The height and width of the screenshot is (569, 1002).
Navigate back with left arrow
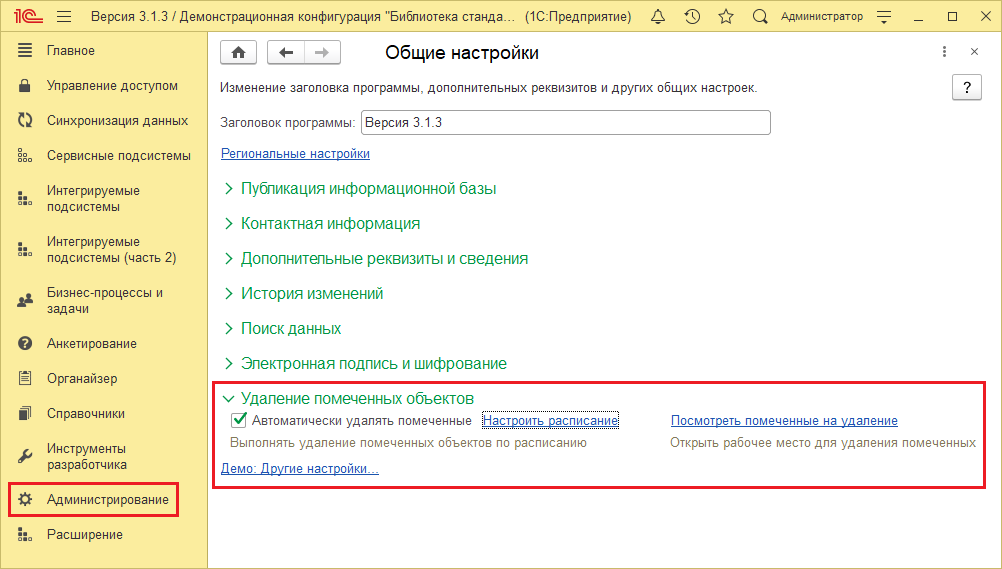click(286, 52)
